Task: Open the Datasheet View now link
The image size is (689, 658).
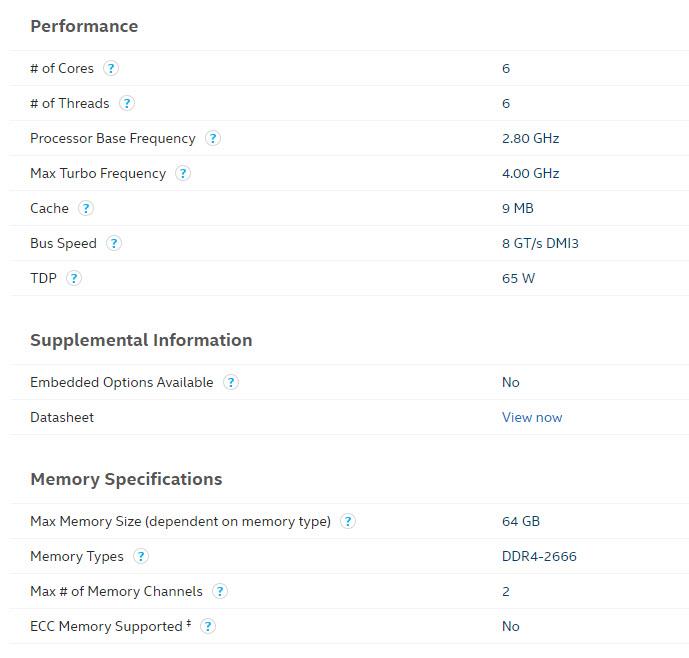Action: click(532, 417)
